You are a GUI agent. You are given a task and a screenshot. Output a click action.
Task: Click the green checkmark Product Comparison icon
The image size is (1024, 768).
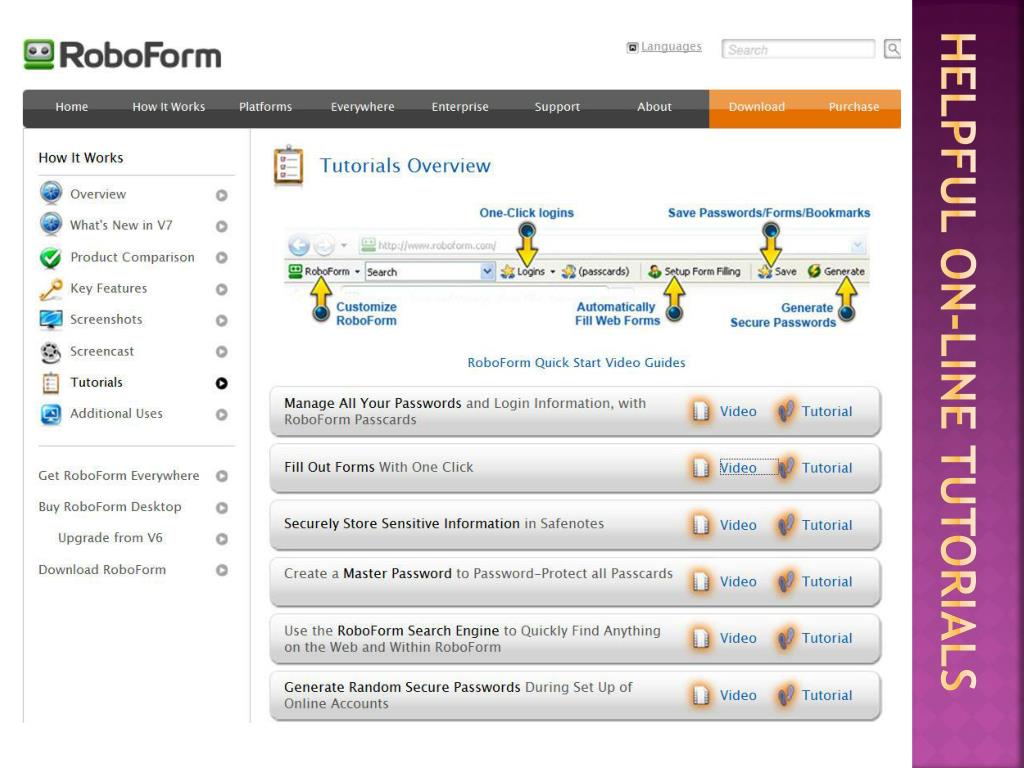click(x=51, y=257)
